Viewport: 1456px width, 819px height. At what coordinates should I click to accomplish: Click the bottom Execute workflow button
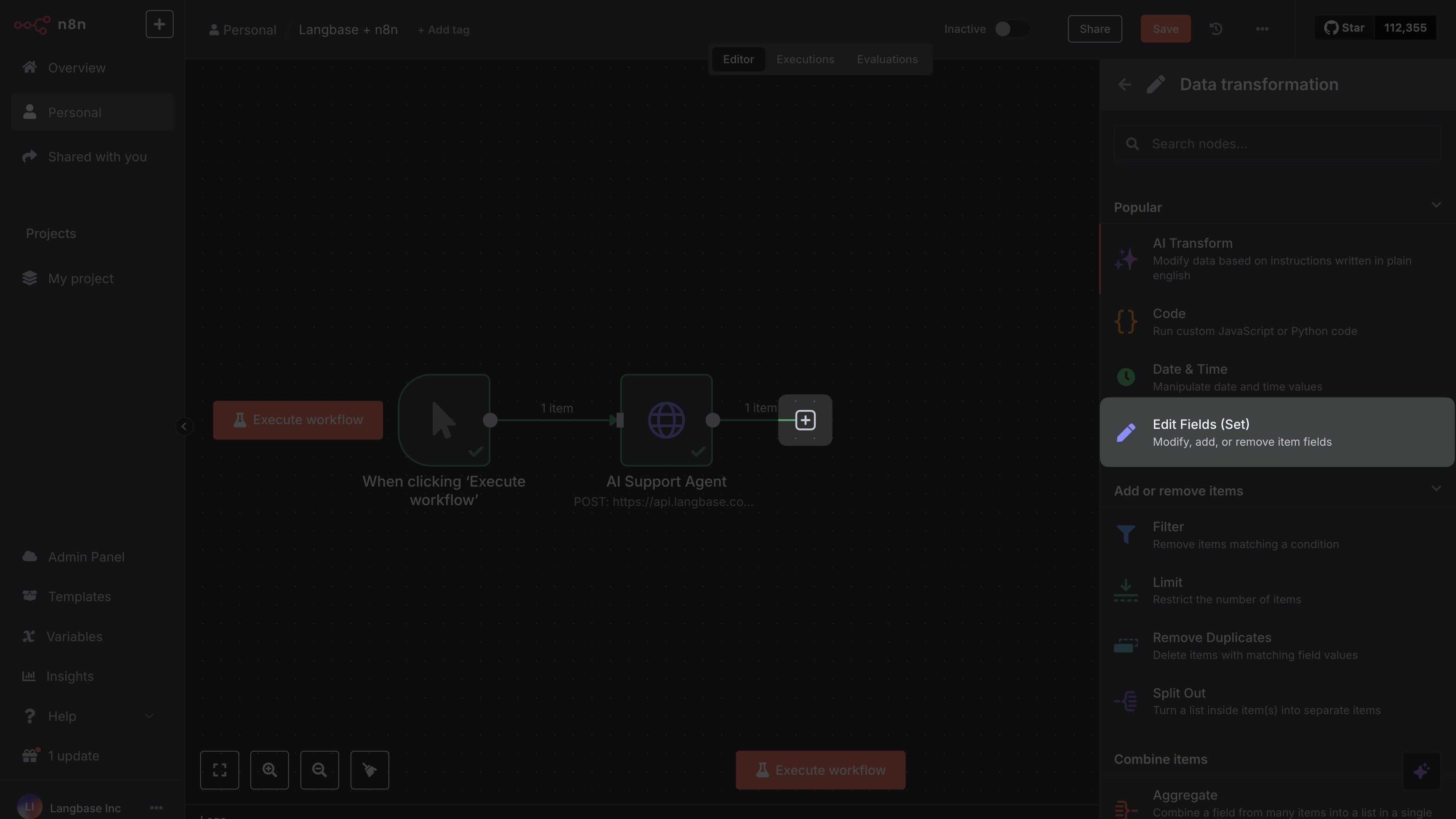820,770
